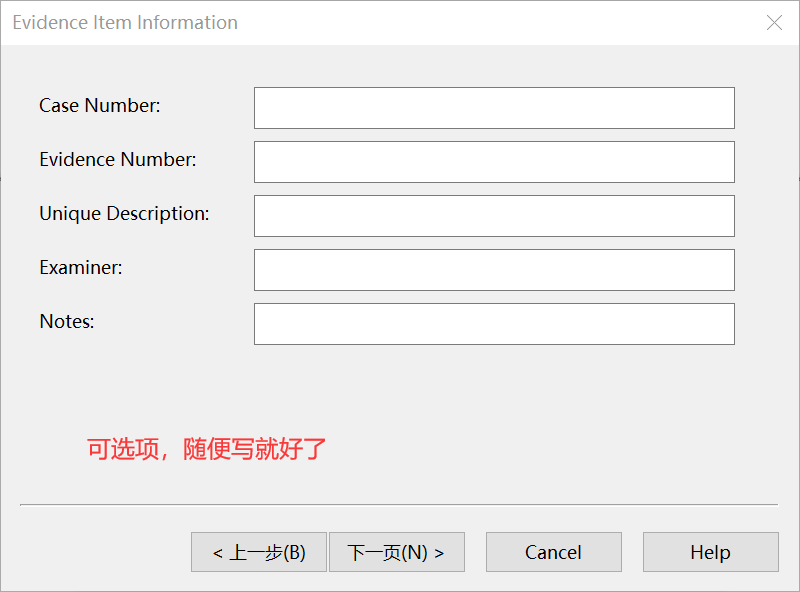Click into the Examiner text box
This screenshot has height=592, width=800.
pyautogui.click(x=494, y=270)
